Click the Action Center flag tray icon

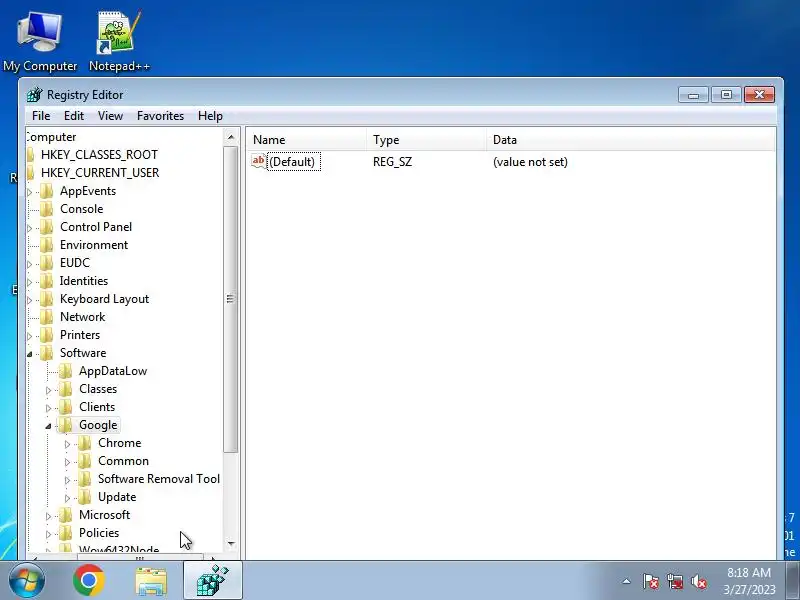pyautogui.click(x=651, y=581)
